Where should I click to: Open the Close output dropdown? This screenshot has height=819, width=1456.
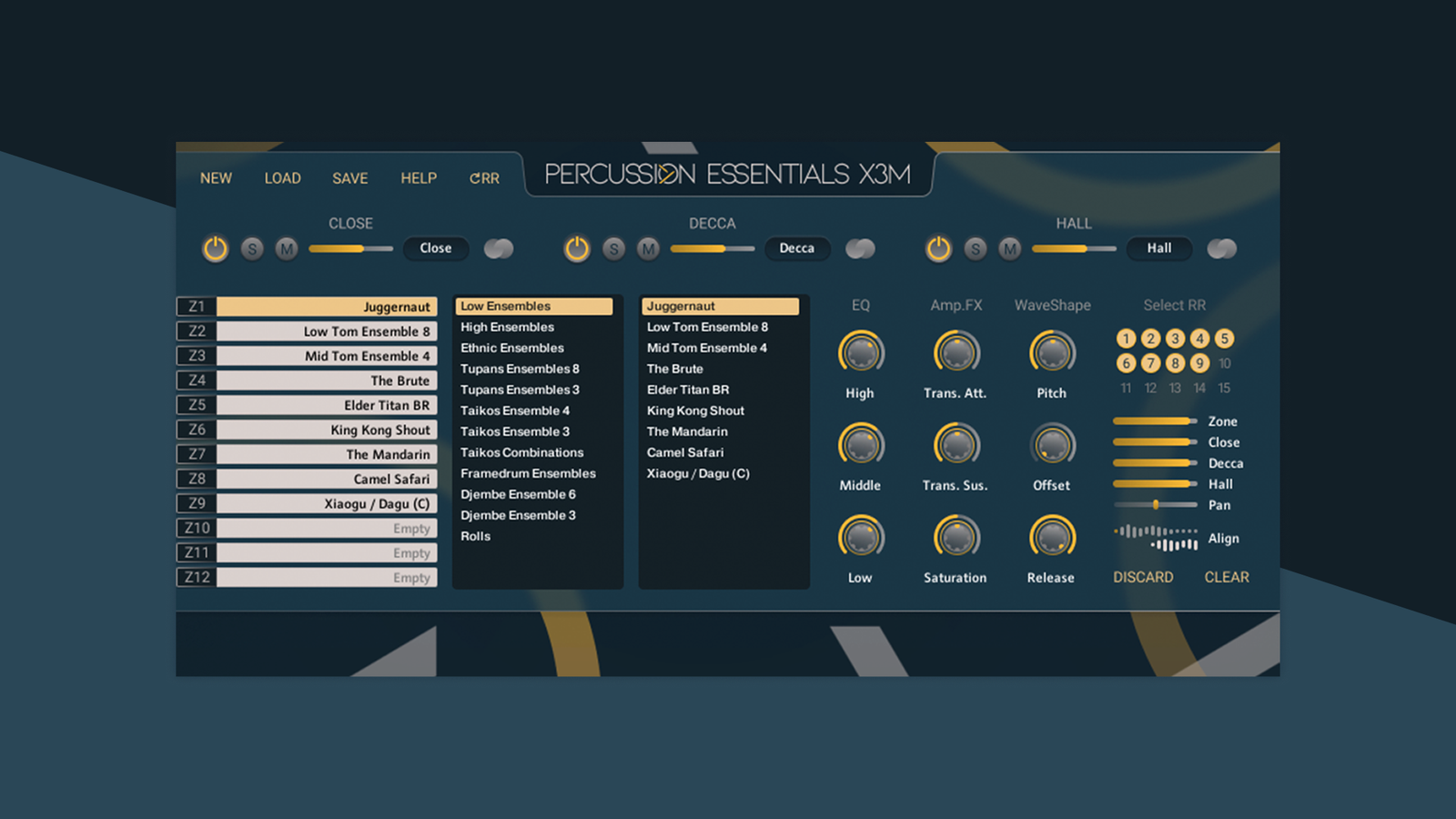(436, 248)
